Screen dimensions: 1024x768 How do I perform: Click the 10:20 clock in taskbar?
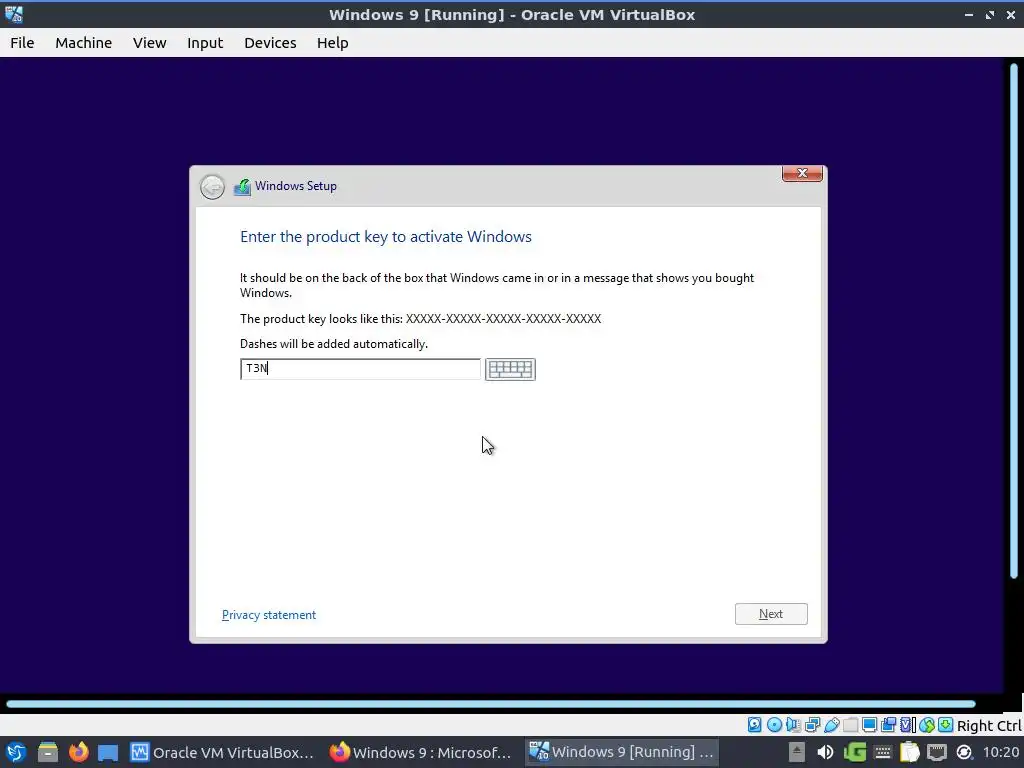(1001, 752)
